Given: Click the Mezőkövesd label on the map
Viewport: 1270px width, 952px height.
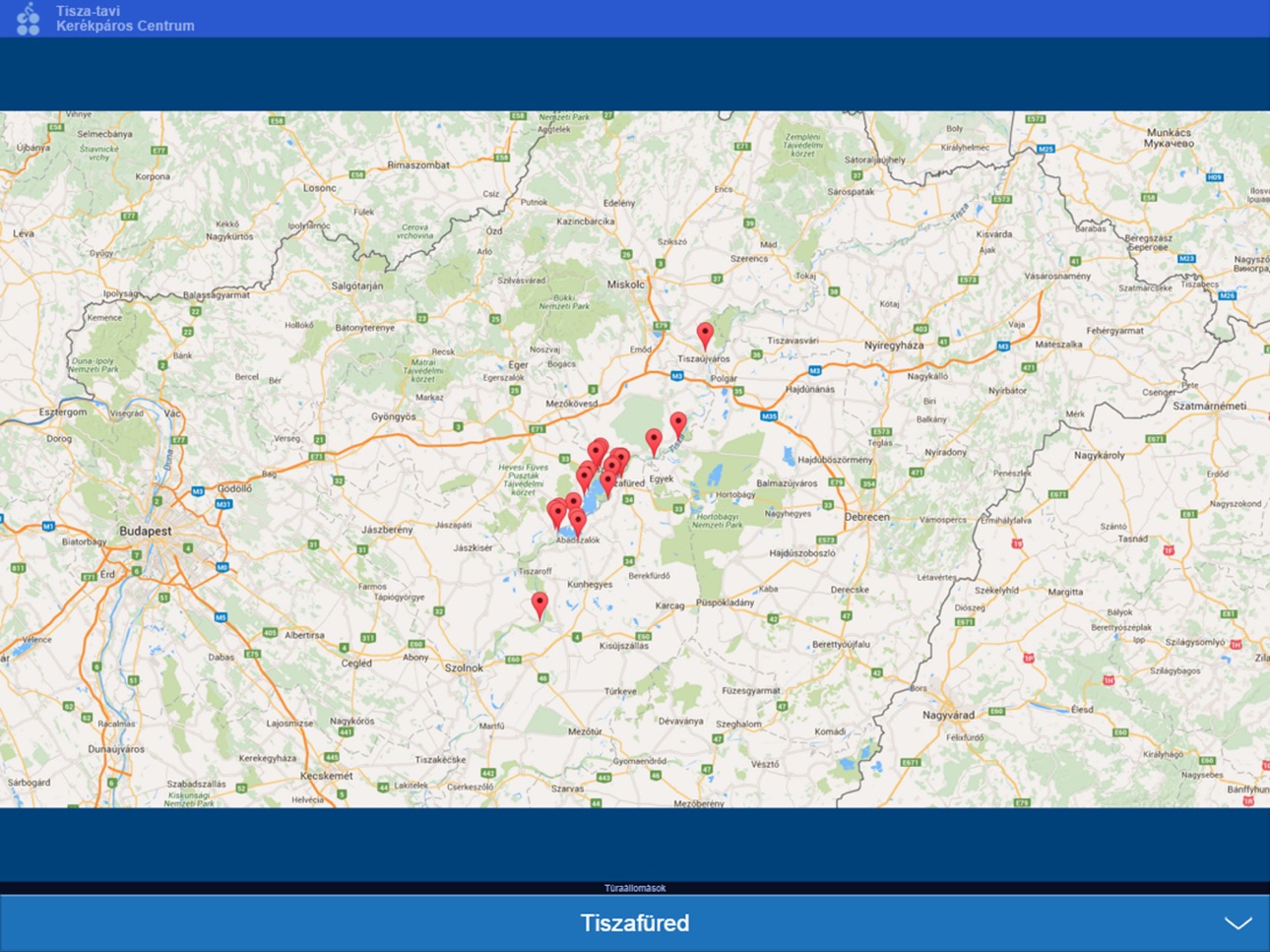Looking at the screenshot, I should (572, 404).
